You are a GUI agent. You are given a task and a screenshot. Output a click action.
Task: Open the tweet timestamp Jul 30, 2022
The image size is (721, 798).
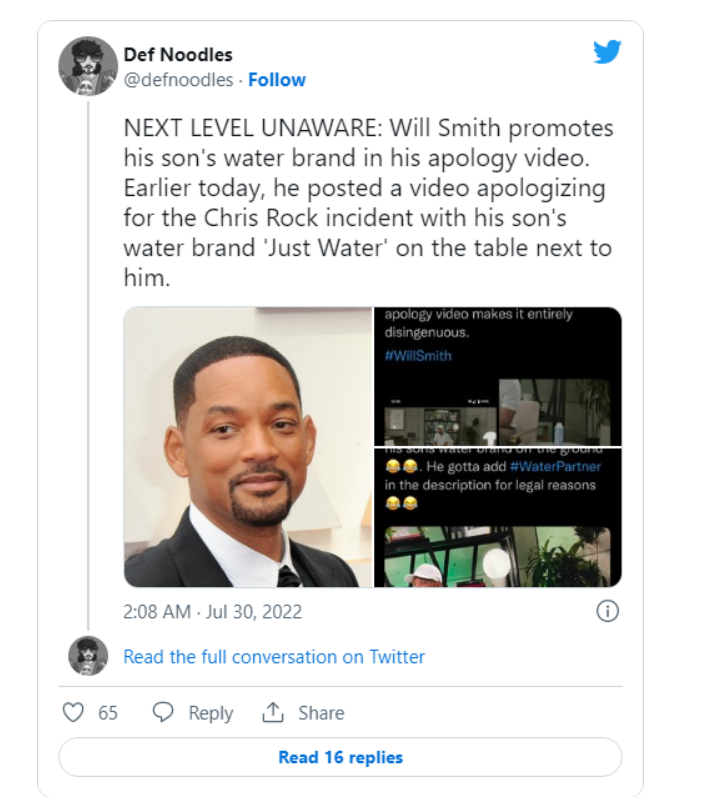(213, 611)
